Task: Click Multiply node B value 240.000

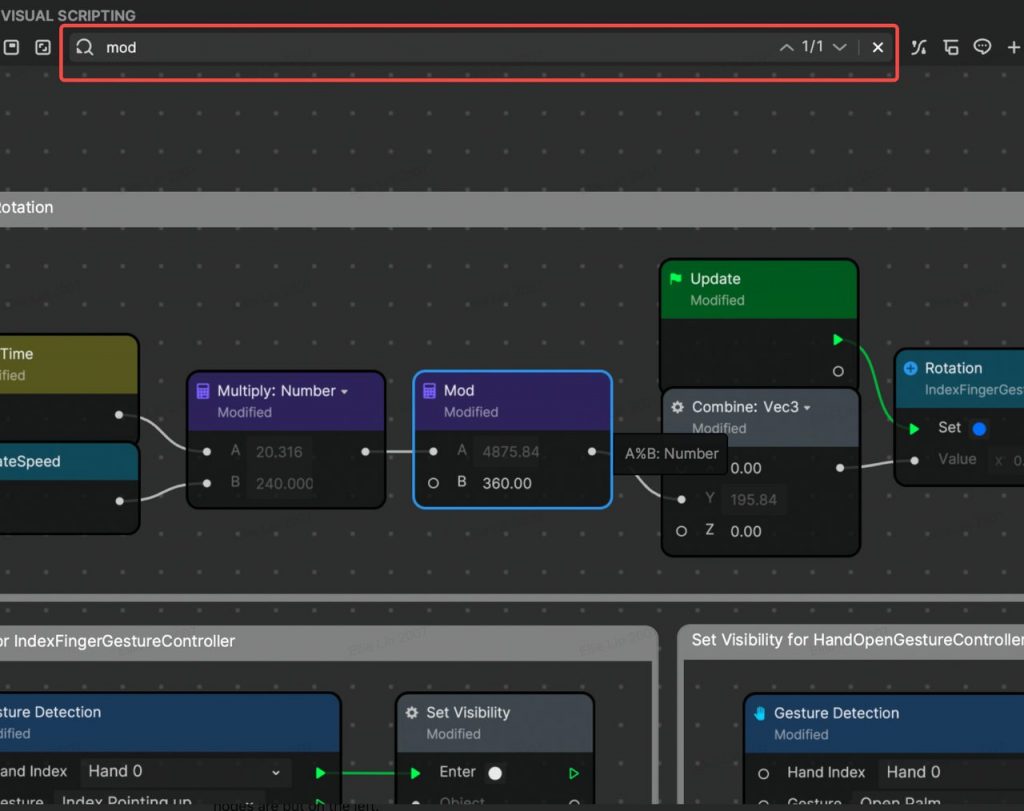Action: point(284,483)
